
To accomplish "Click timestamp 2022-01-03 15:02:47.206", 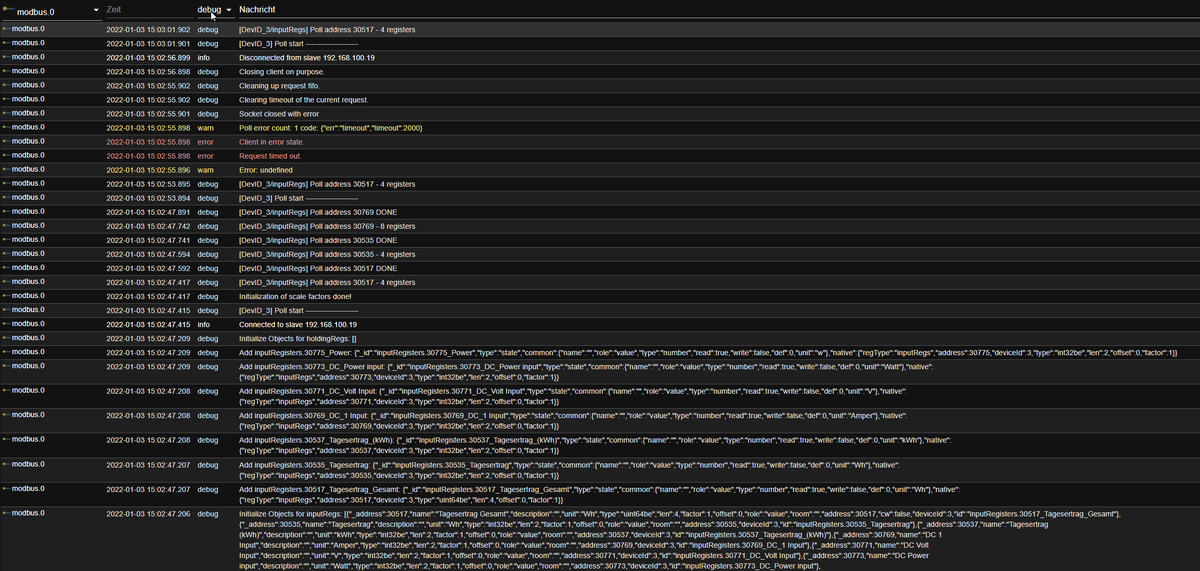I will (148, 514).
